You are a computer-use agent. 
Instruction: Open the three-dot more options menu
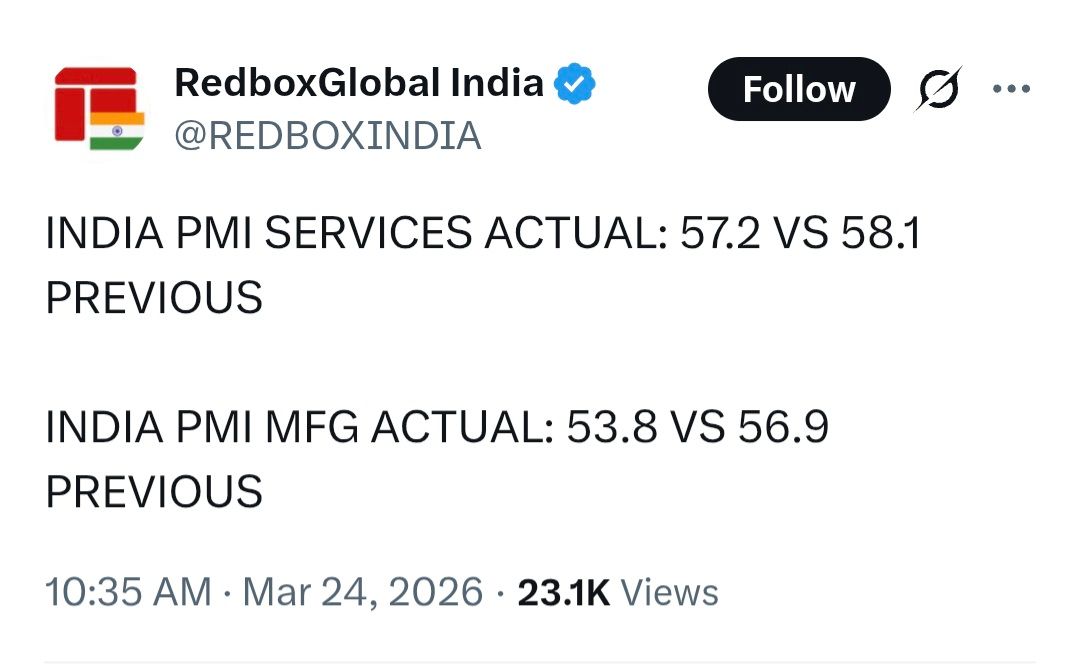pyautogui.click(x=1011, y=89)
